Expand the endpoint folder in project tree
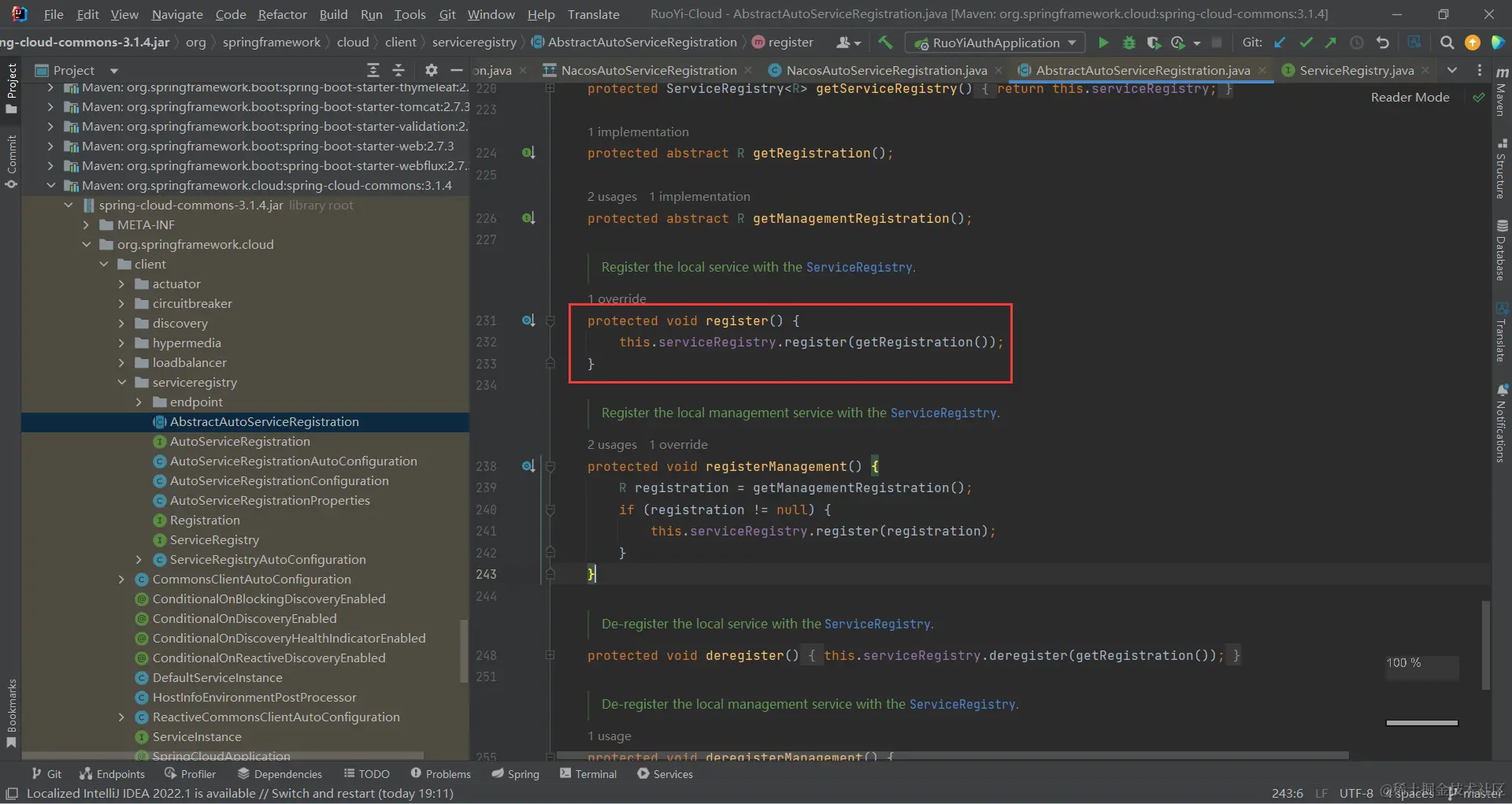This screenshot has height=804, width=1512. [139, 402]
